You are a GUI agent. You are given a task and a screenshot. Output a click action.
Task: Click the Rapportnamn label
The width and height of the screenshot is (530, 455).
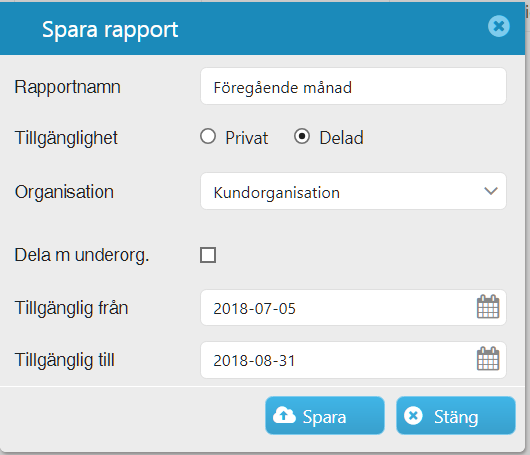[67, 87]
